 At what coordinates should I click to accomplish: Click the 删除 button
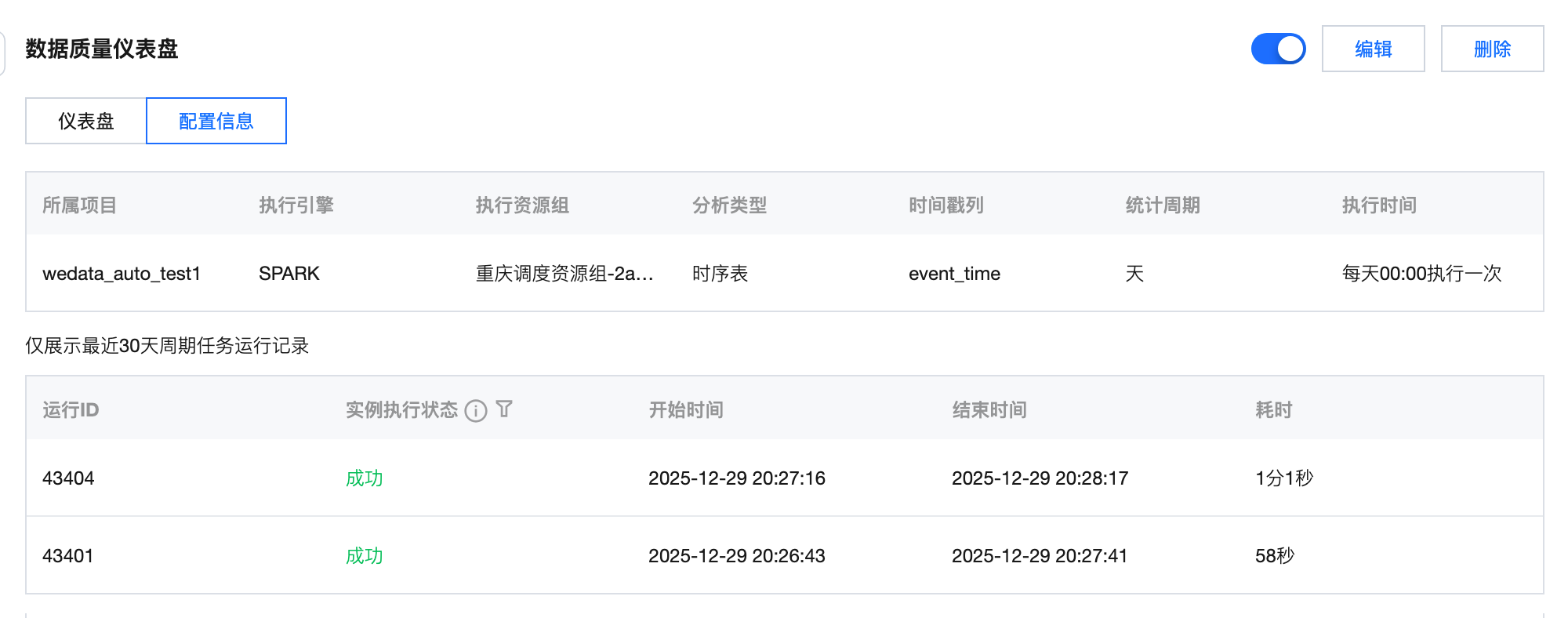[x=1492, y=49]
